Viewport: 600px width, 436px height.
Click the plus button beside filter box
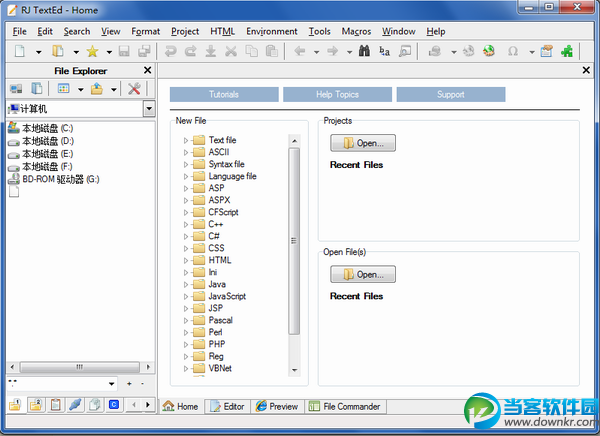pyautogui.click(x=129, y=384)
